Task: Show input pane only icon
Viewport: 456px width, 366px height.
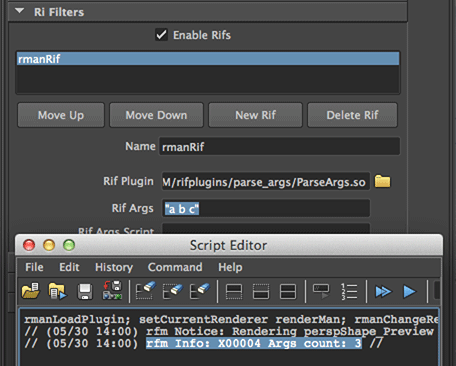Action: tap(261, 292)
